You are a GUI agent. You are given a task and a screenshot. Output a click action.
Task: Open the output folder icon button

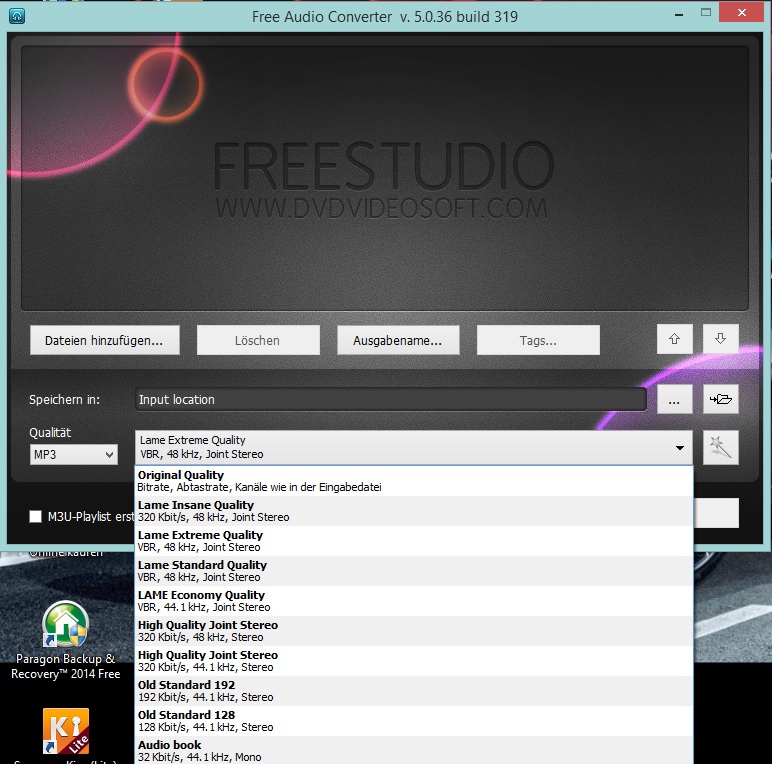[720, 399]
